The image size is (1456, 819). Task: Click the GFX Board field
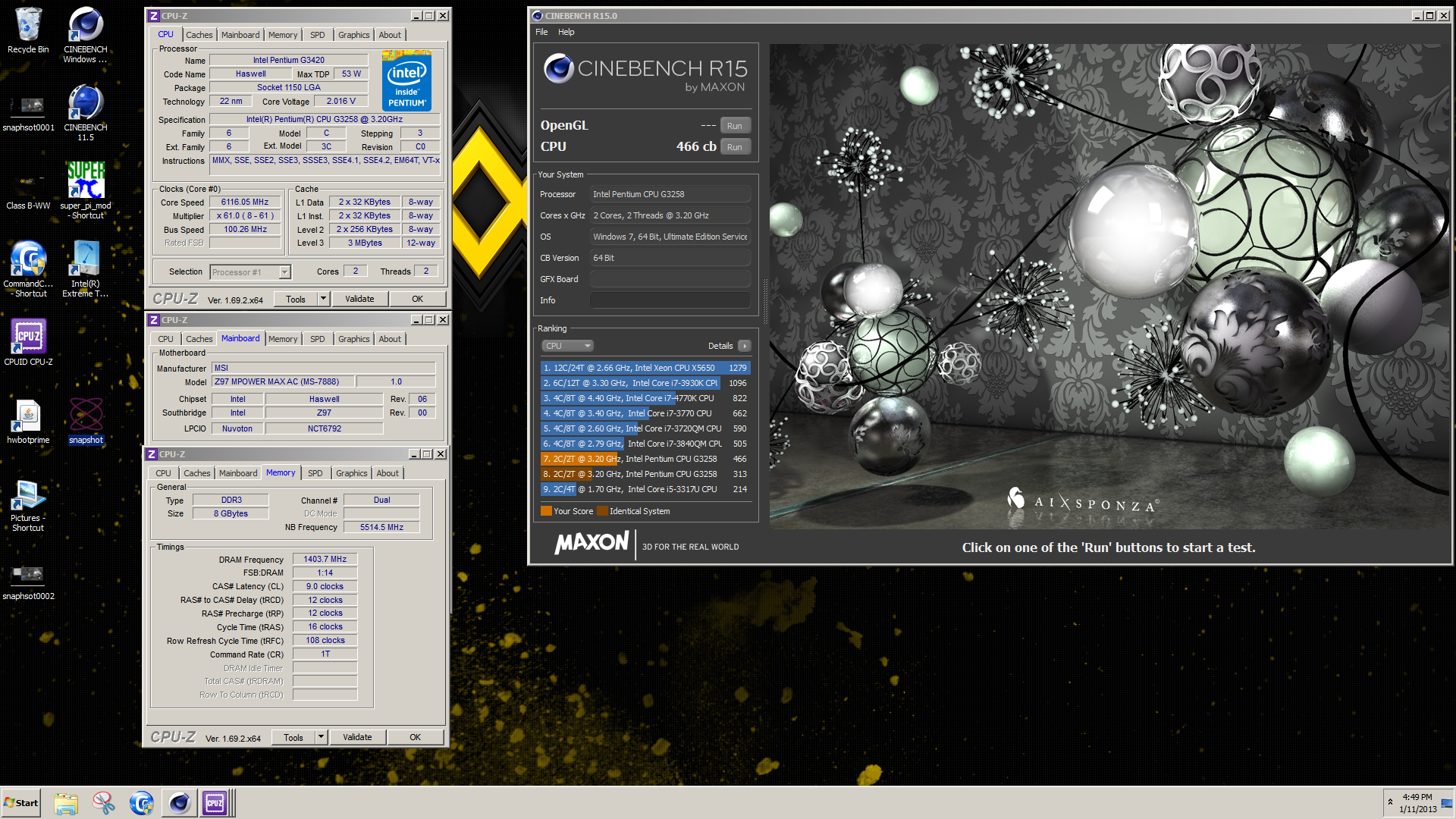(670, 279)
